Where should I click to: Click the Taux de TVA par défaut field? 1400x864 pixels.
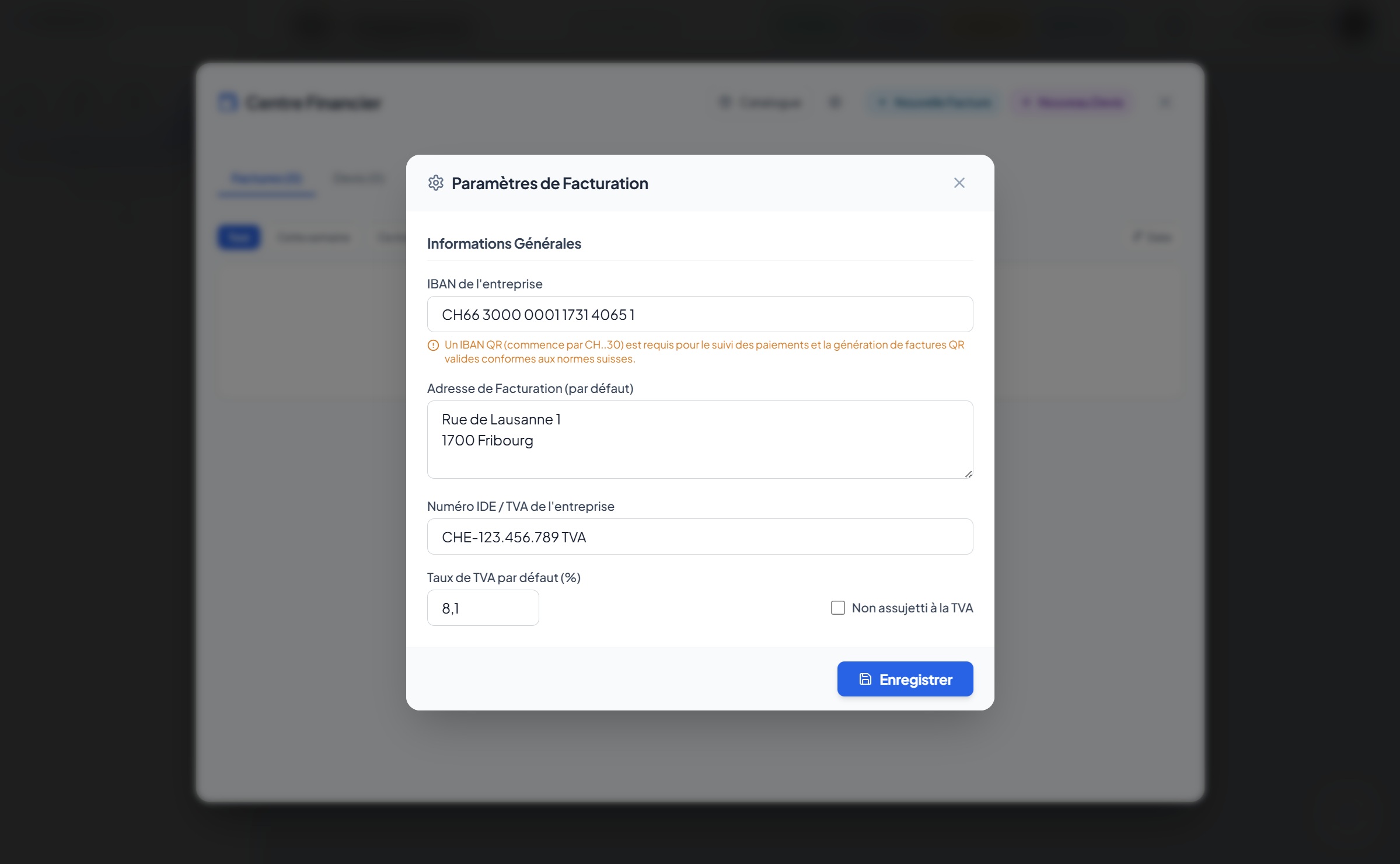click(x=483, y=608)
